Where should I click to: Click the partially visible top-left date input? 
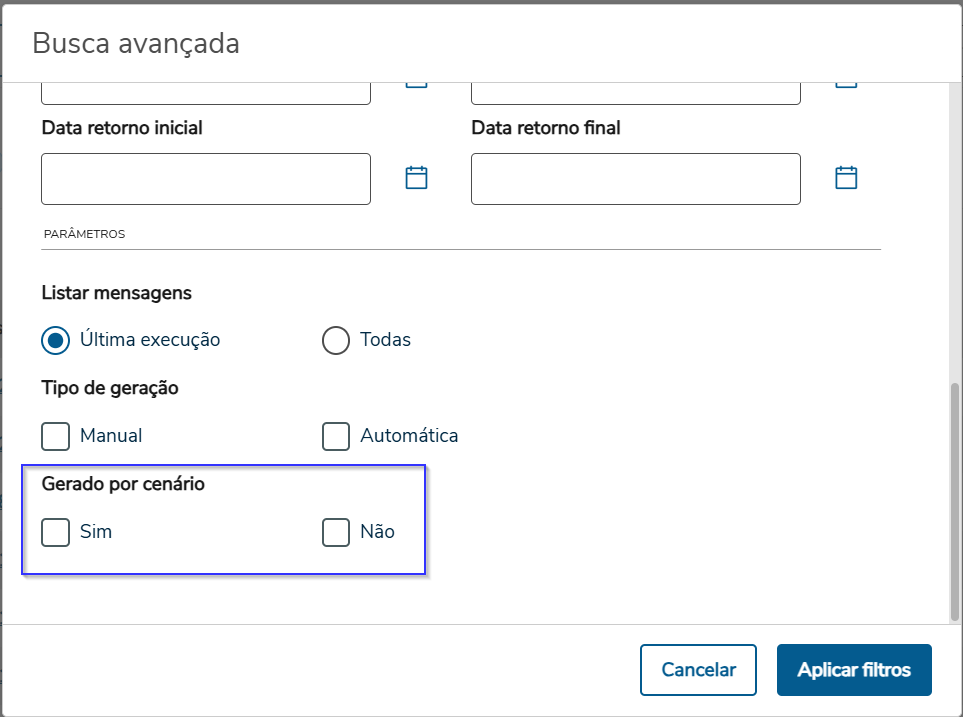pos(205,88)
